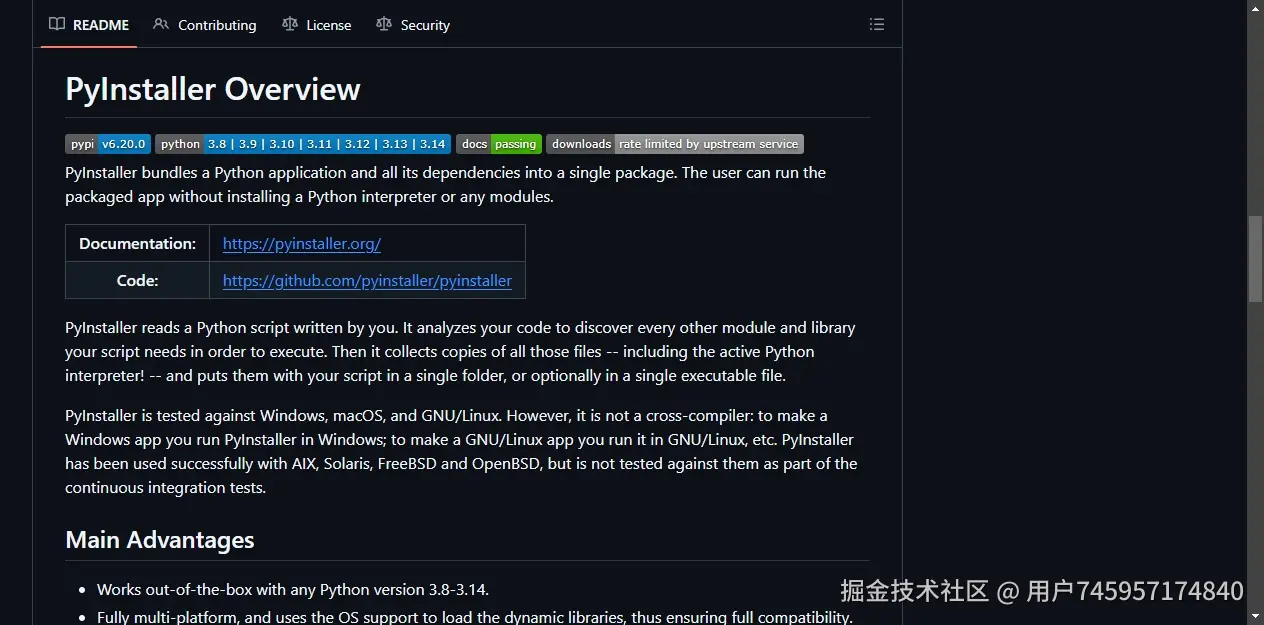Switch to the License tab

click(x=317, y=25)
